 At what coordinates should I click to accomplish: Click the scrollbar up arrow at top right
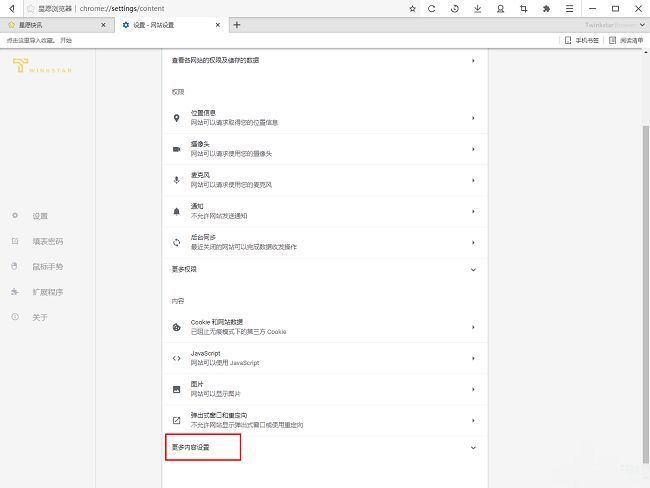point(645,52)
